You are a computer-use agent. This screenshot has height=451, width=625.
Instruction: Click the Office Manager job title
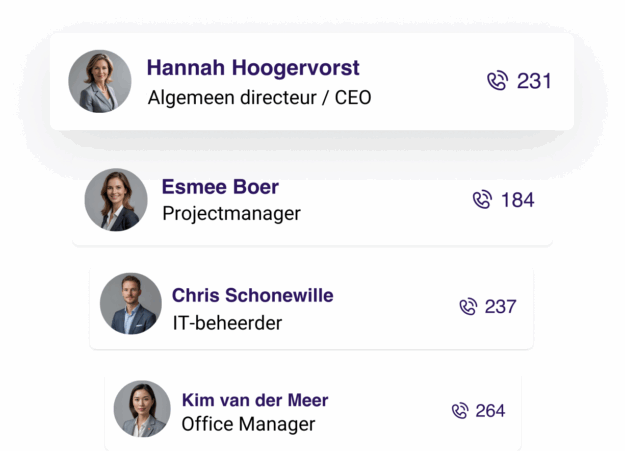pyautogui.click(x=248, y=424)
